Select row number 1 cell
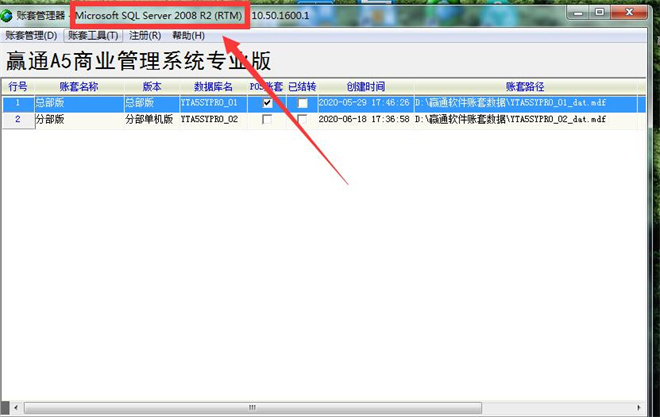 (x=18, y=103)
